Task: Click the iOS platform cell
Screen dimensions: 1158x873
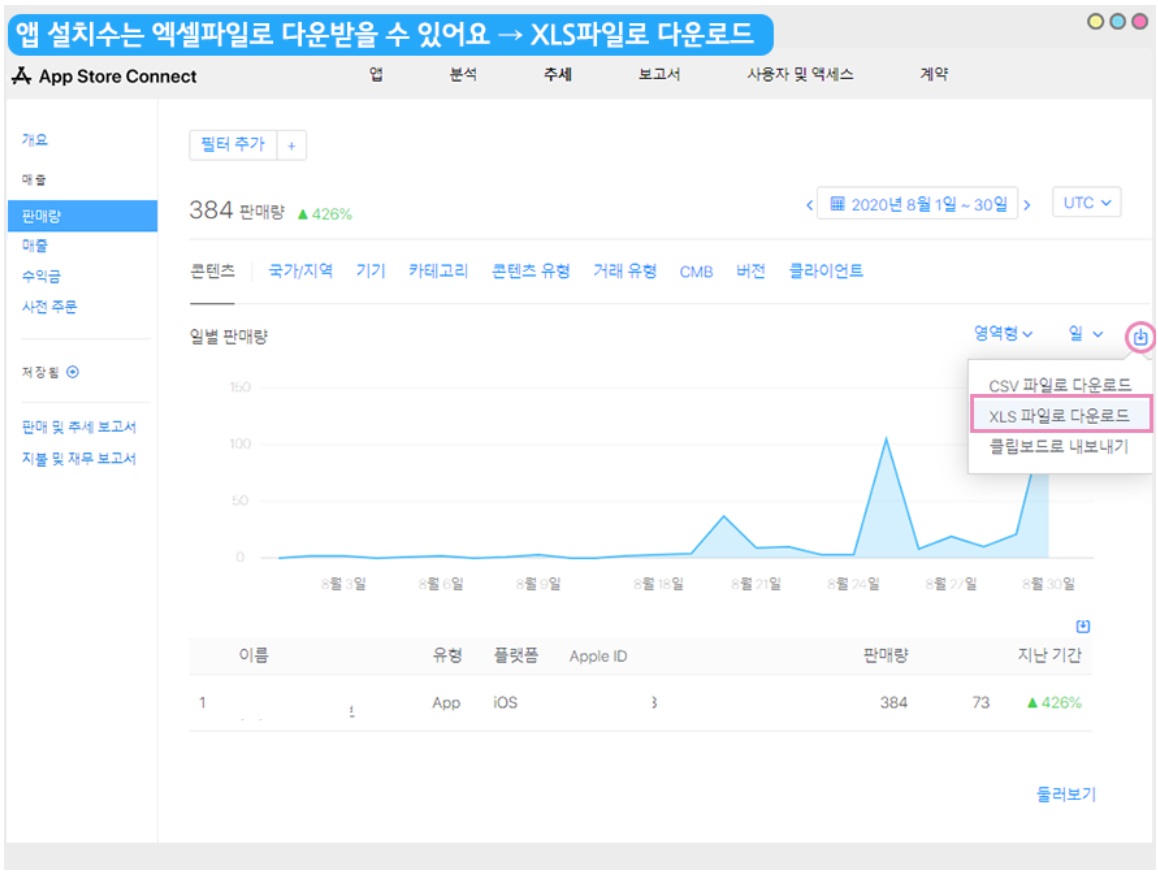Action: pyautogui.click(x=505, y=702)
